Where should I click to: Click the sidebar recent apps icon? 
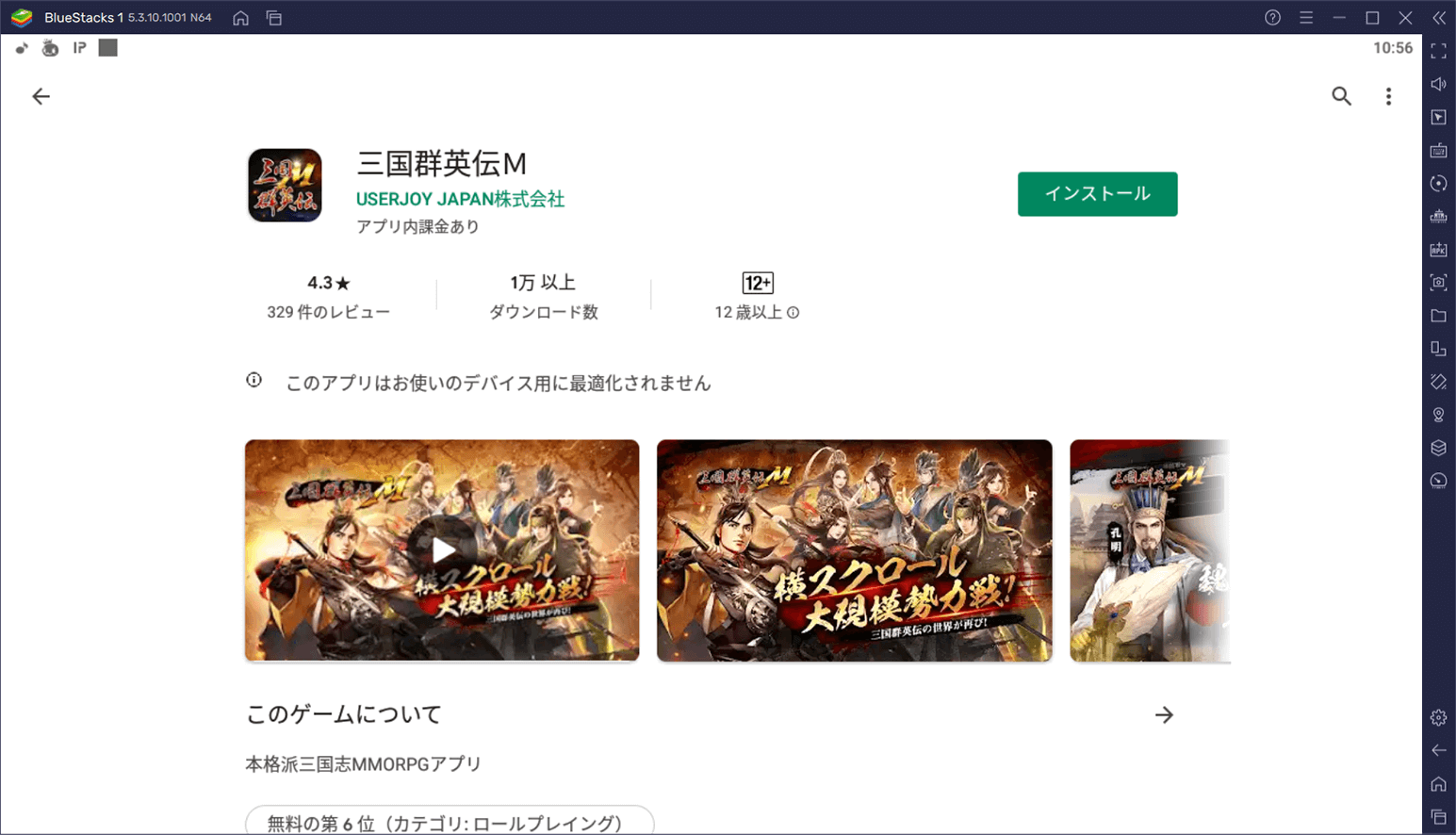click(1438, 816)
